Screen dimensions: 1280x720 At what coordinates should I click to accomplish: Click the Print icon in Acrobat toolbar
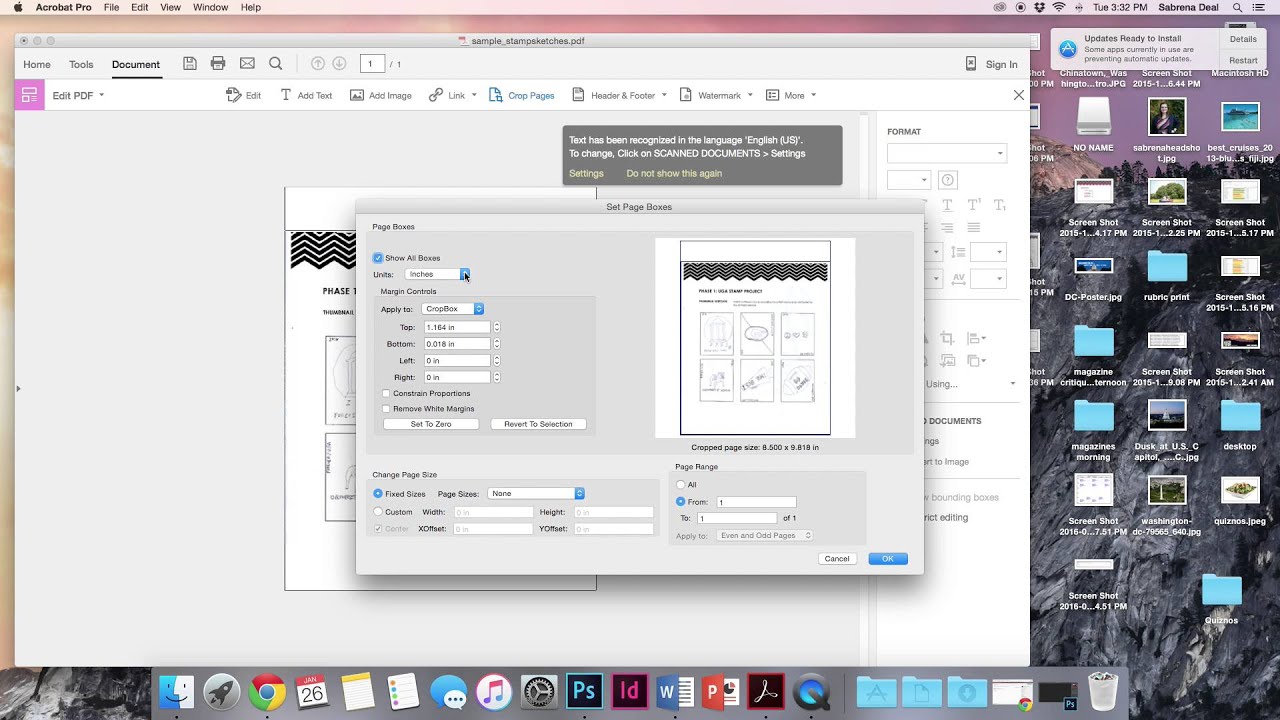click(218, 64)
